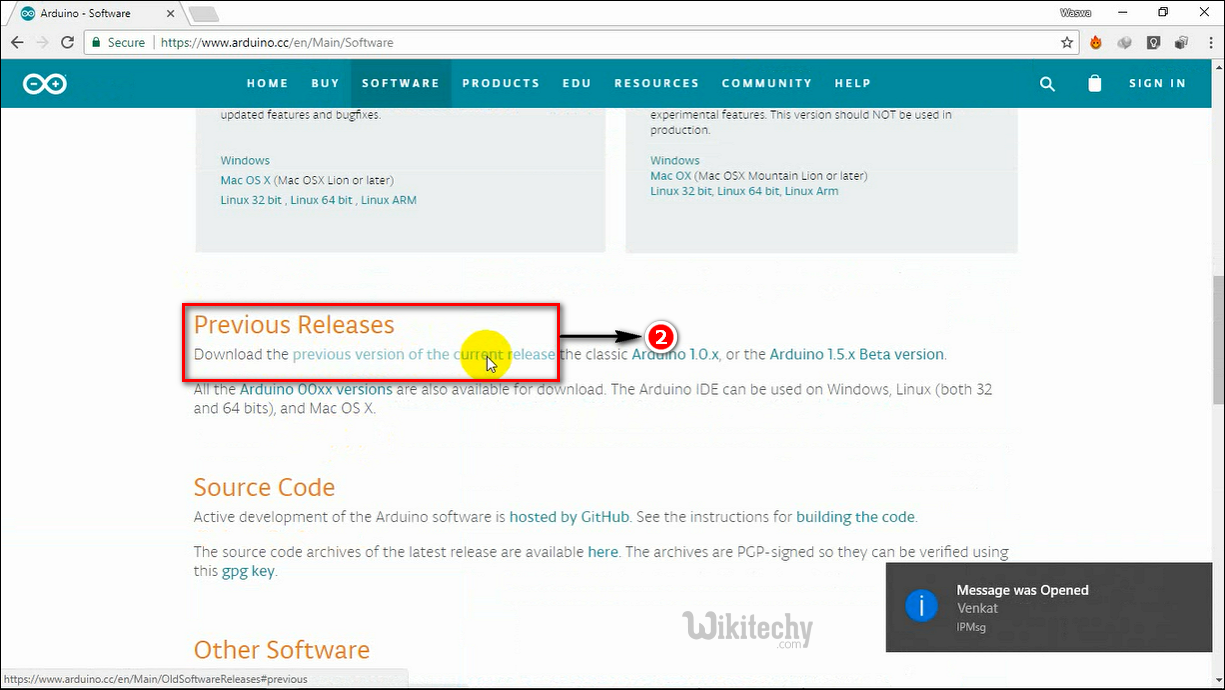This screenshot has width=1225, height=690.
Task: Open the RESOURCES nav menu
Action: coord(656,84)
